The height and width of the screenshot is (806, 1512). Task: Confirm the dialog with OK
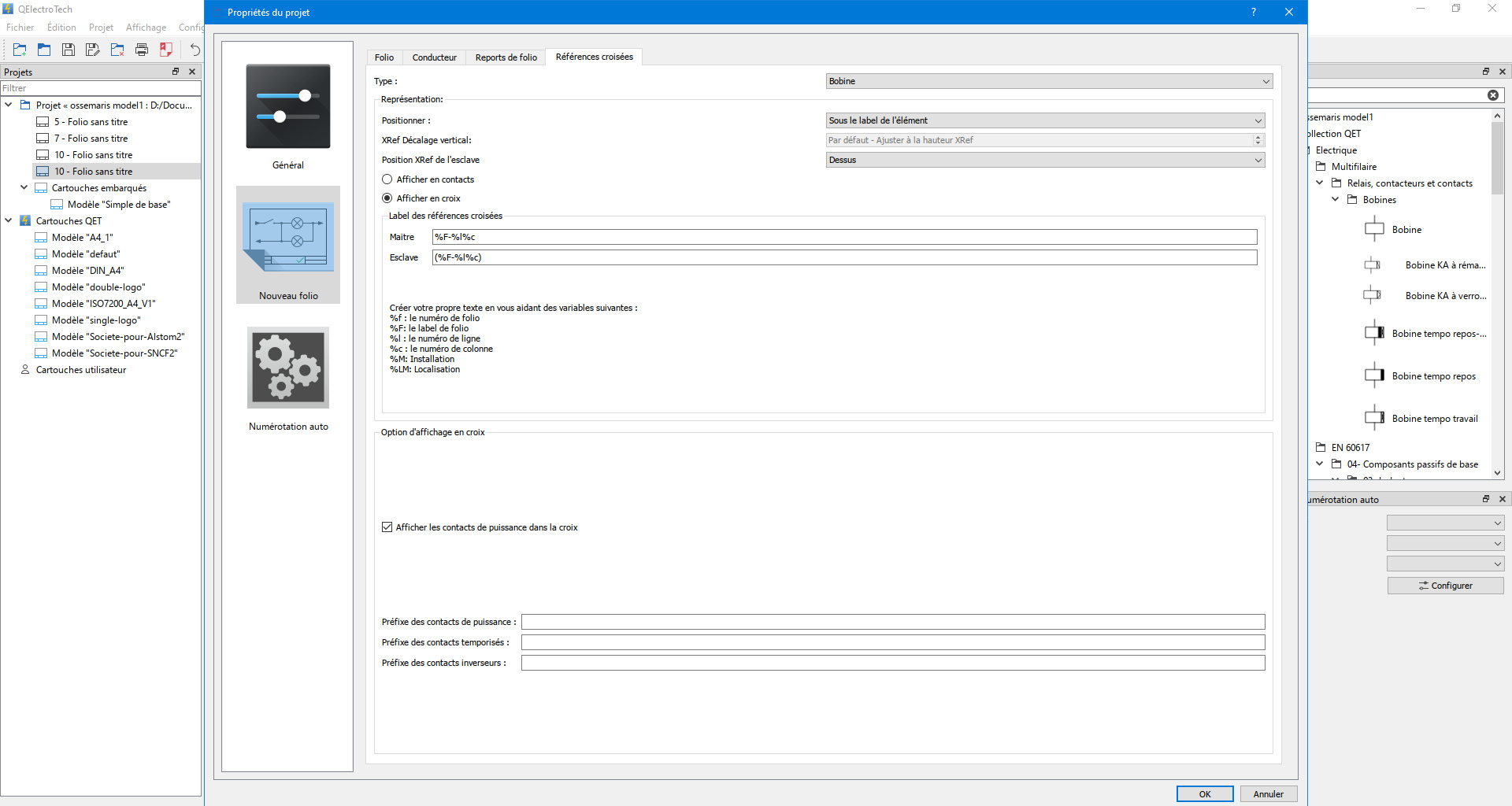1205,794
